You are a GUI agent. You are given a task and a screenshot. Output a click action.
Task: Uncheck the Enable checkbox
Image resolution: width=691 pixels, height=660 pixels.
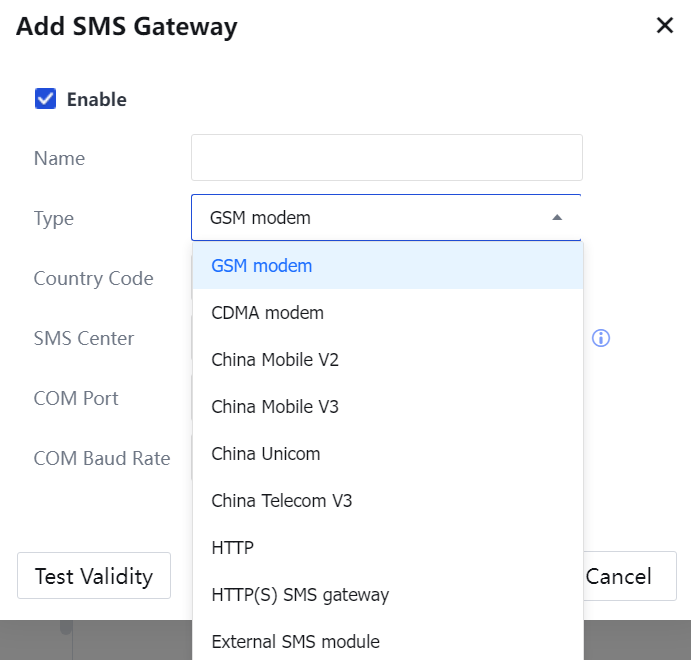pos(45,99)
